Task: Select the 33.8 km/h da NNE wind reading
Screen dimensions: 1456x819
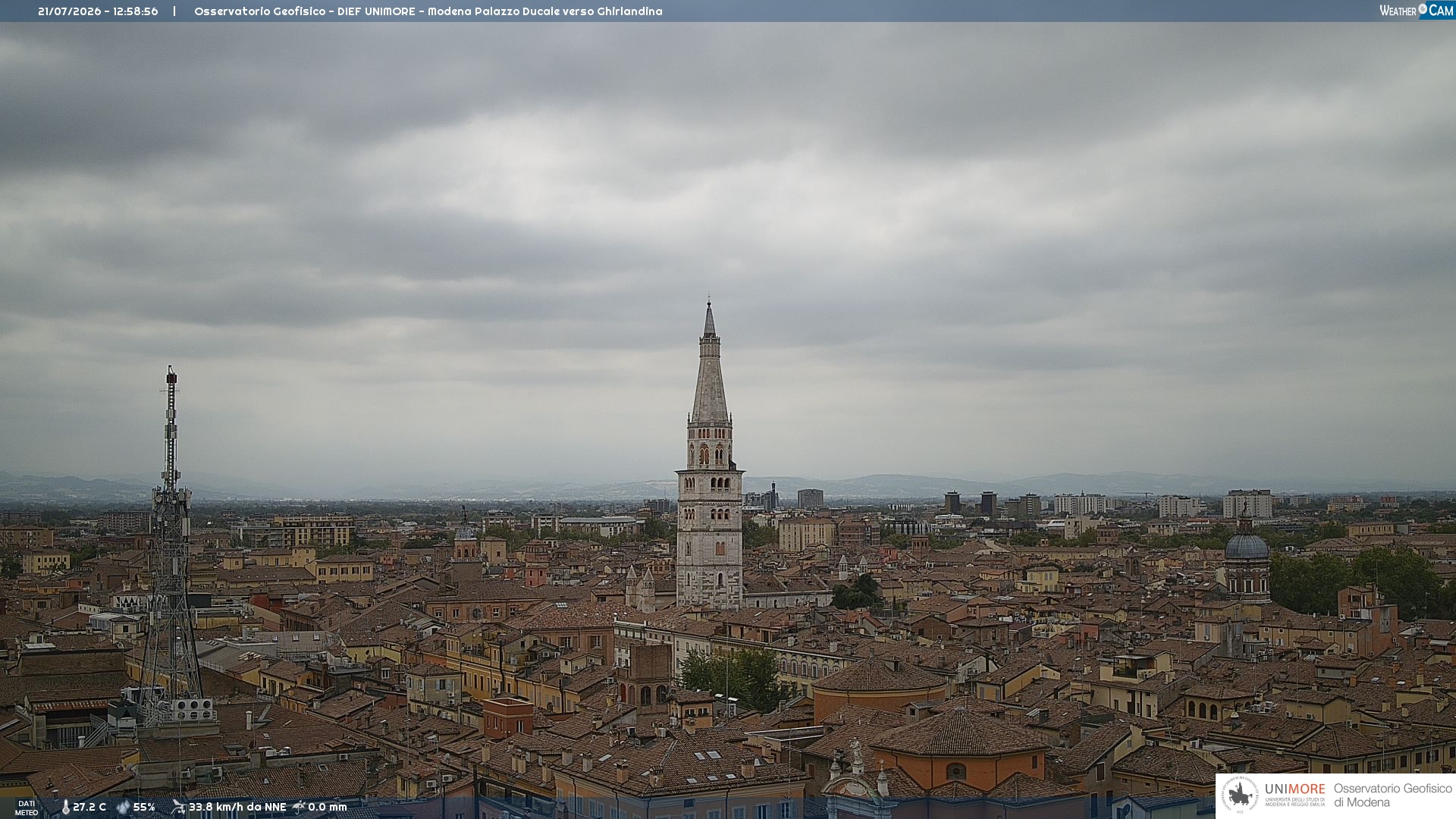Action: tap(237, 808)
